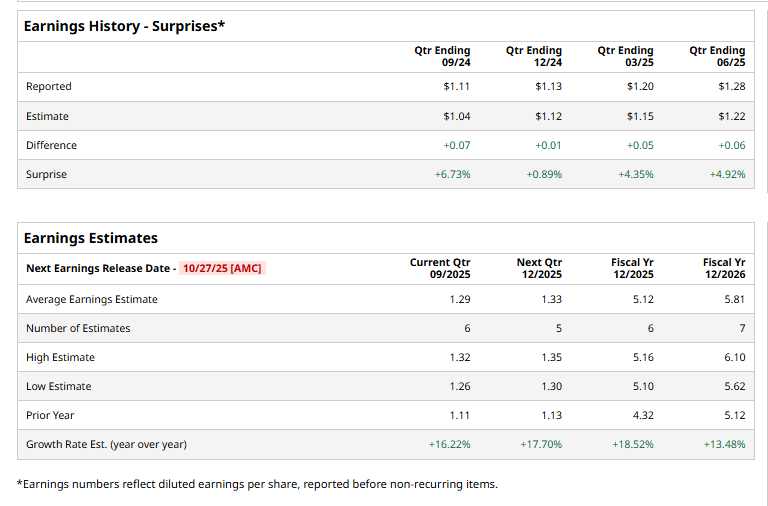Image resolution: width=768 pixels, height=506 pixels.
Task: Click the Fiscal Yr 12/2025 column header
Action: pos(632,268)
